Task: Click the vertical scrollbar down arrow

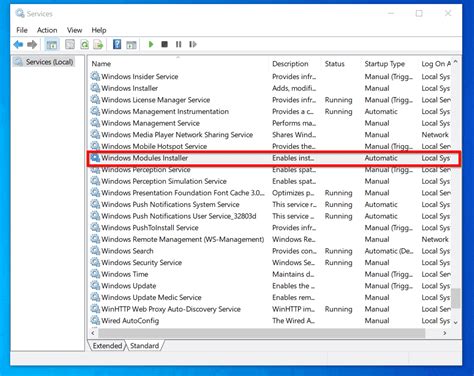Action: 456,322
